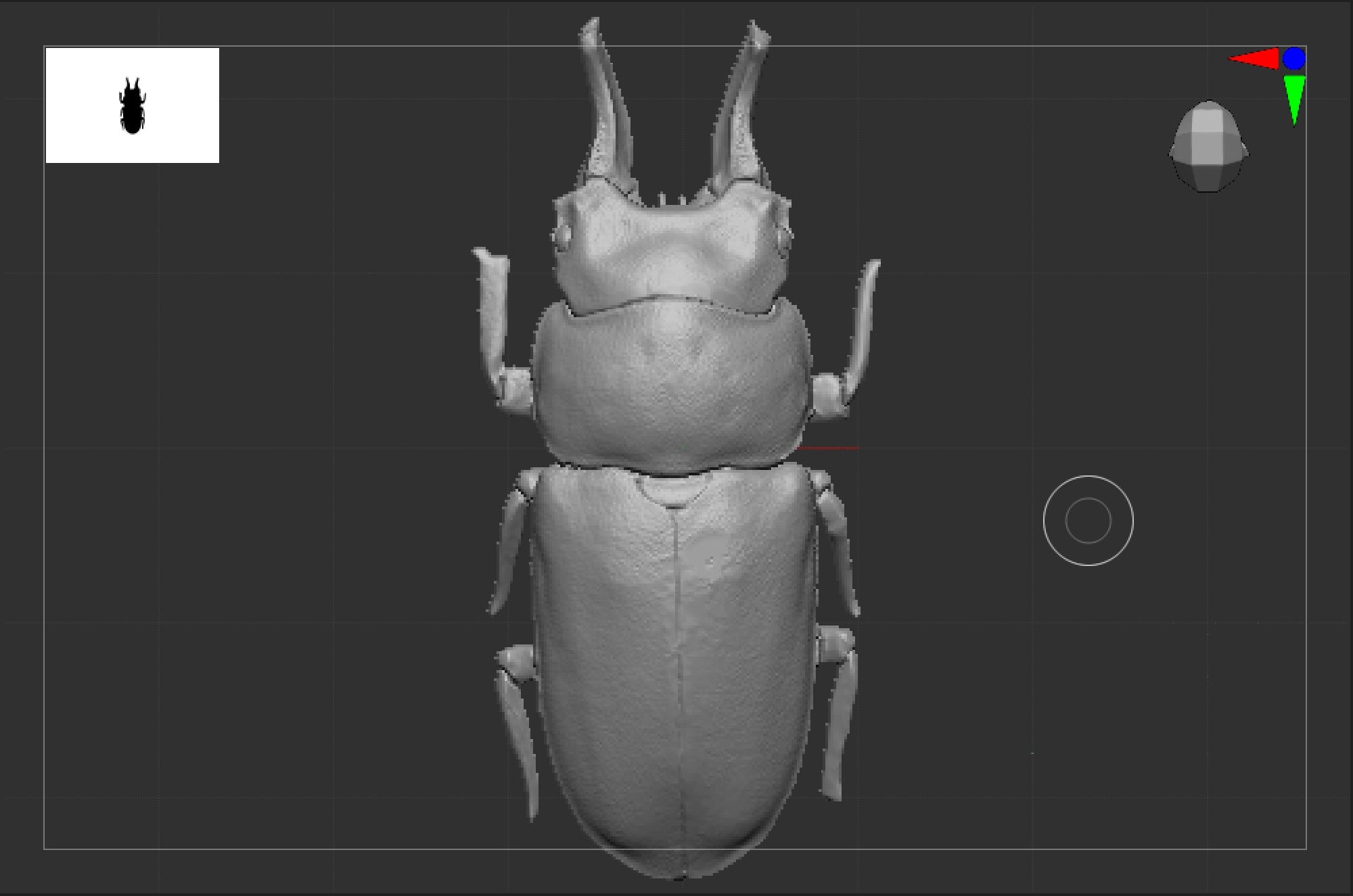
Task: Click the beetle's left mandible tip
Action: coord(591,28)
